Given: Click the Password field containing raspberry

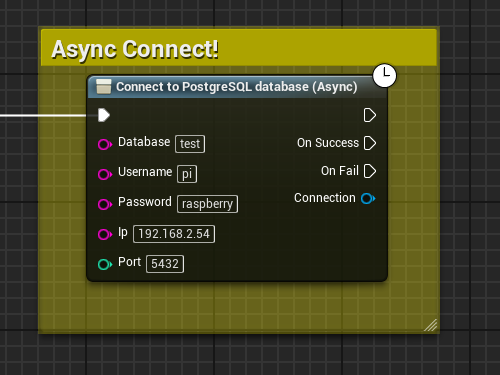Looking at the screenshot, I should pyautogui.click(x=207, y=204).
